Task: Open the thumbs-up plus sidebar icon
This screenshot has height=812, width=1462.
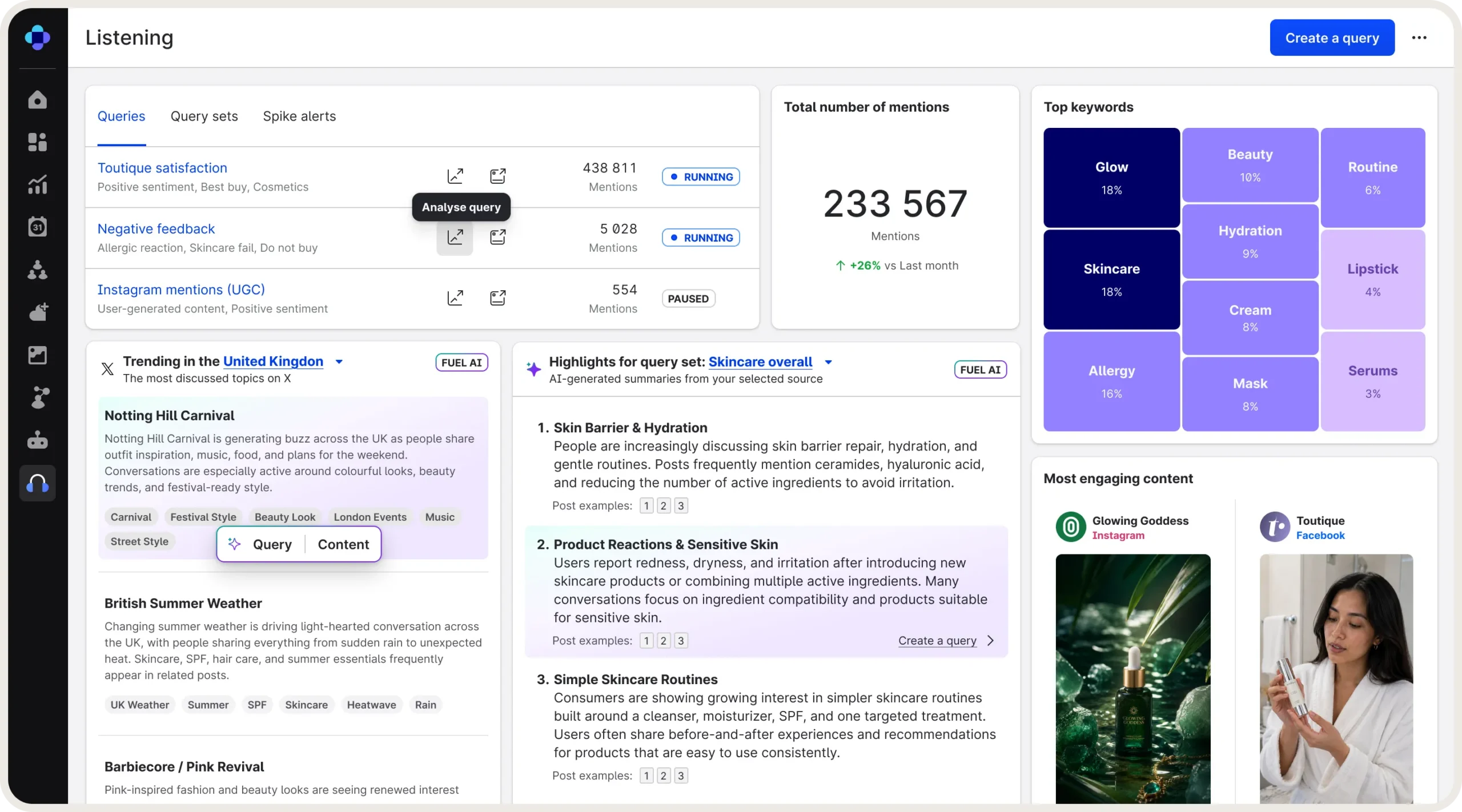Action: 38,312
